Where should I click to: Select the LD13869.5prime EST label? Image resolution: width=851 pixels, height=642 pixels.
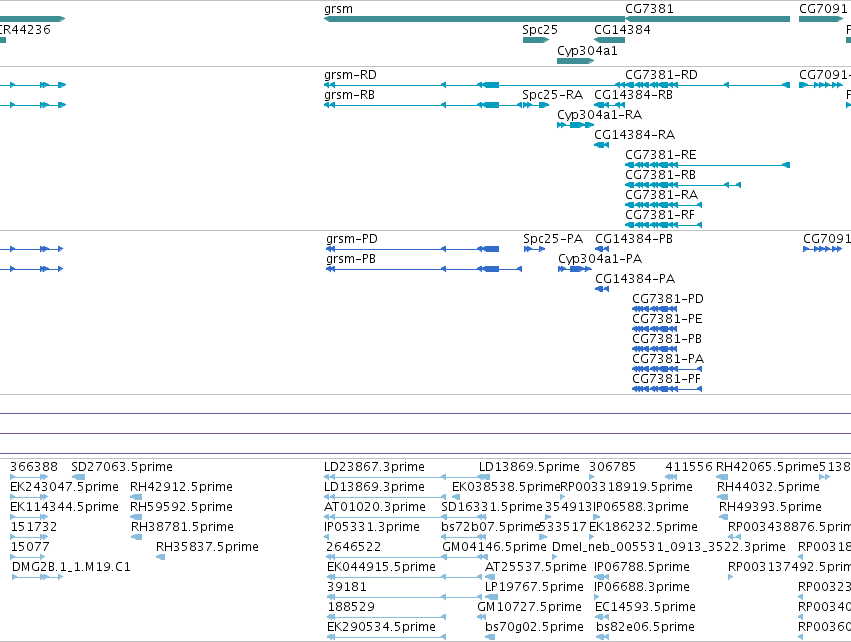pyautogui.click(x=529, y=467)
